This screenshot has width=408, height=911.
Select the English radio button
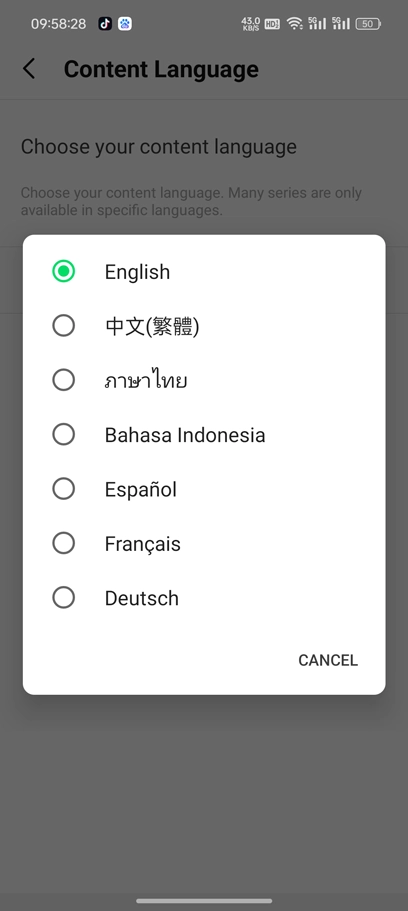[63, 271]
